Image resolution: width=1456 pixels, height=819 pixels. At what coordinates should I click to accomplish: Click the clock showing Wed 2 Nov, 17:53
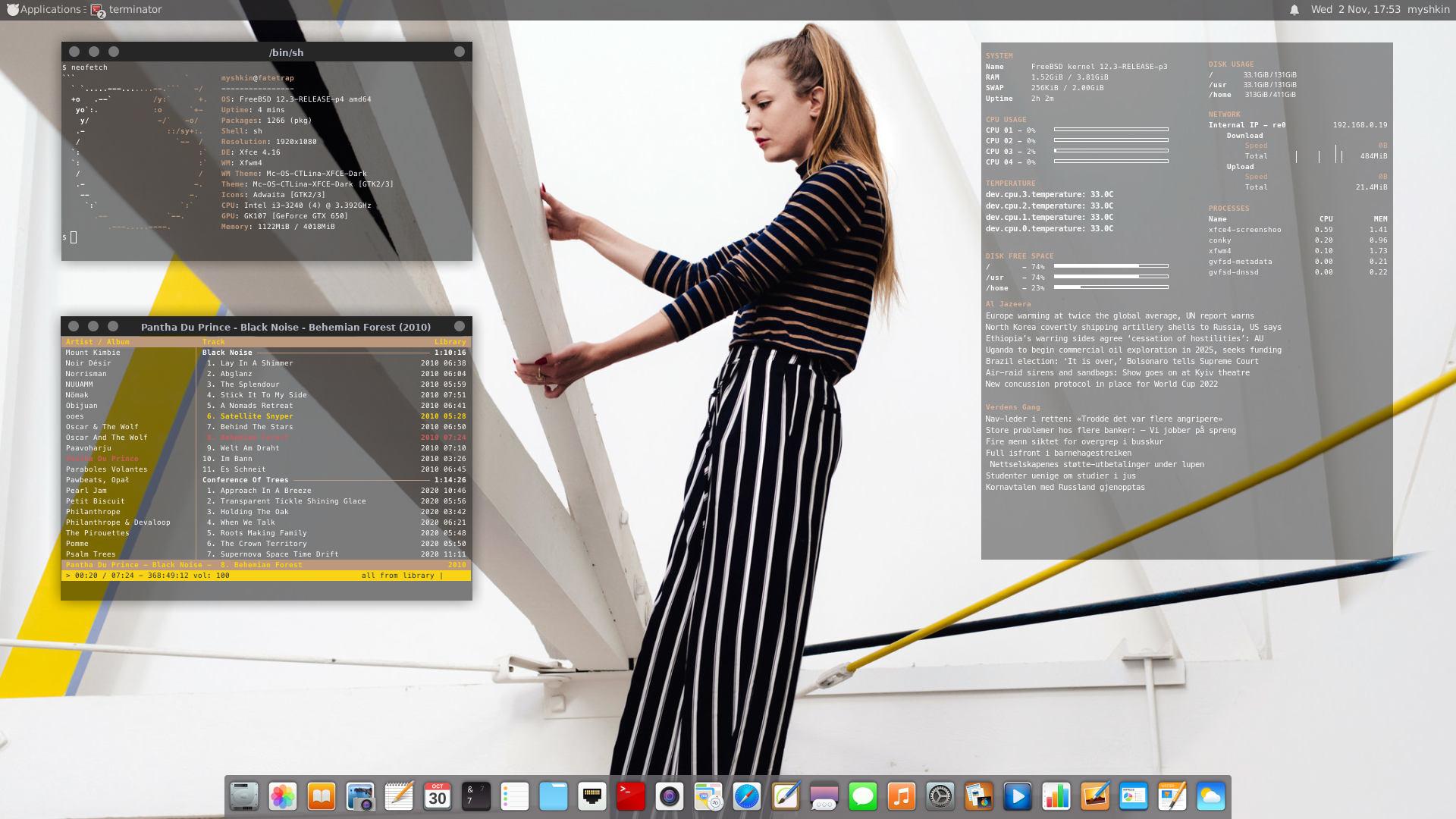click(1355, 10)
